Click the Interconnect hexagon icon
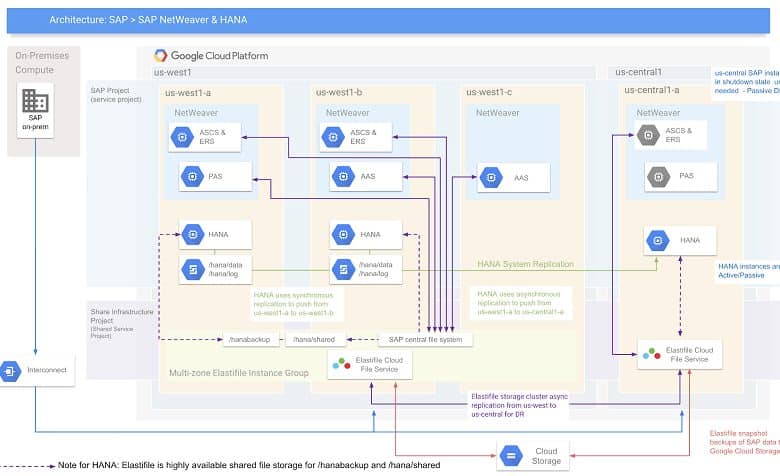Viewport: 780px width, 476px height. click(9, 371)
